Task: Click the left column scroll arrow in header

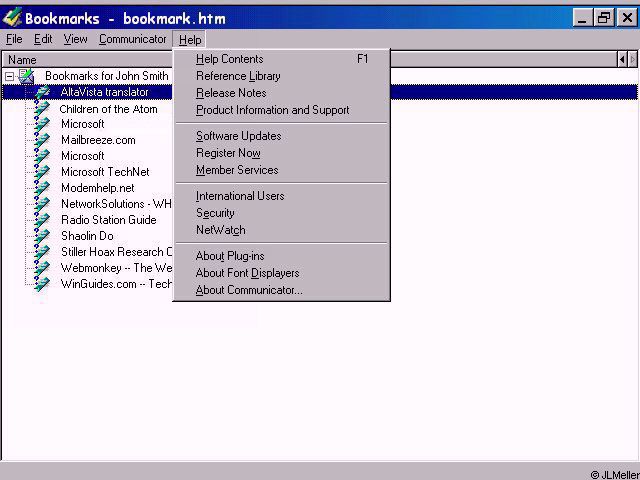Action: pyautogui.click(x=622, y=60)
